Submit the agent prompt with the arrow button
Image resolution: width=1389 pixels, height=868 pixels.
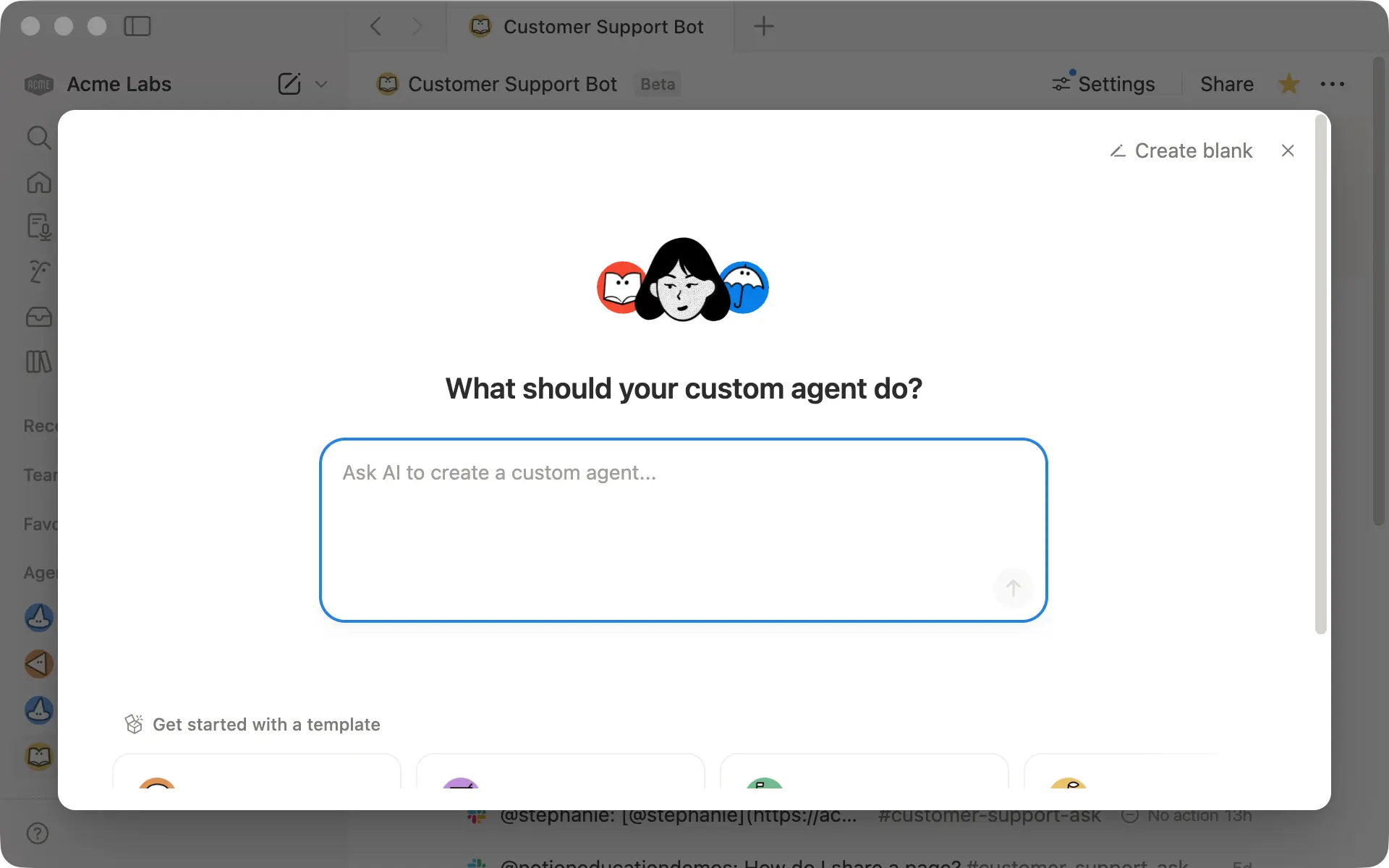(1013, 588)
